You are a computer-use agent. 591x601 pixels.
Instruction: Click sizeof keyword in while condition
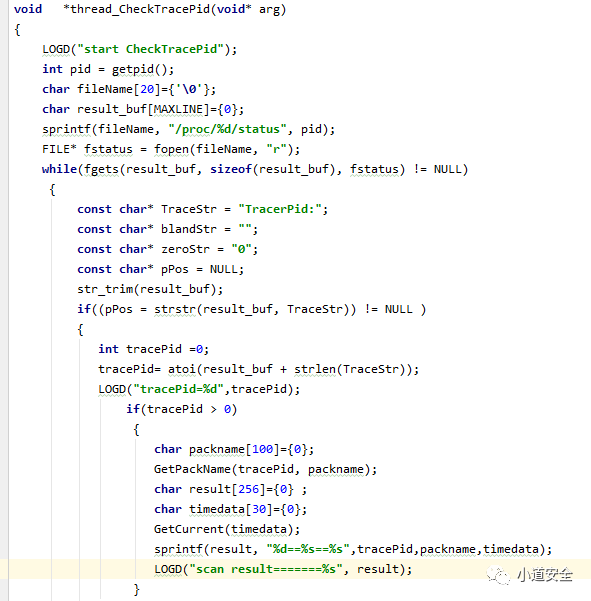pos(230,169)
